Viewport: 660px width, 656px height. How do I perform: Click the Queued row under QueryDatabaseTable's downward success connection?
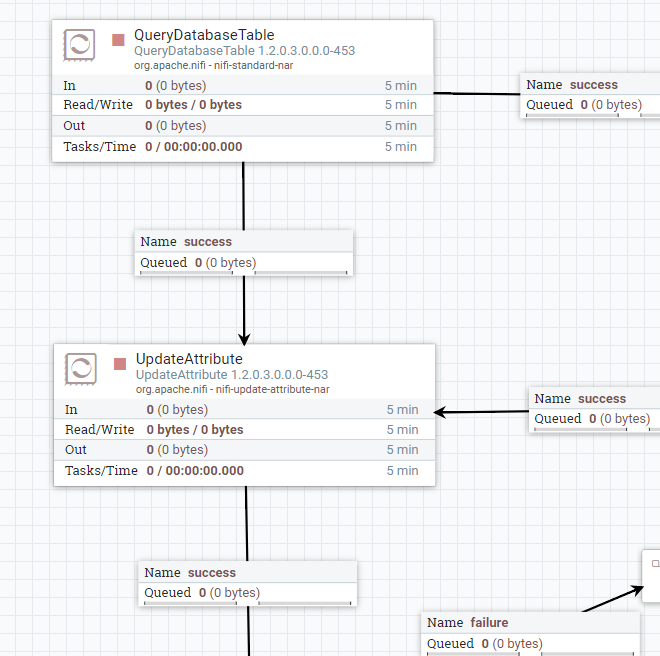[x=244, y=263]
